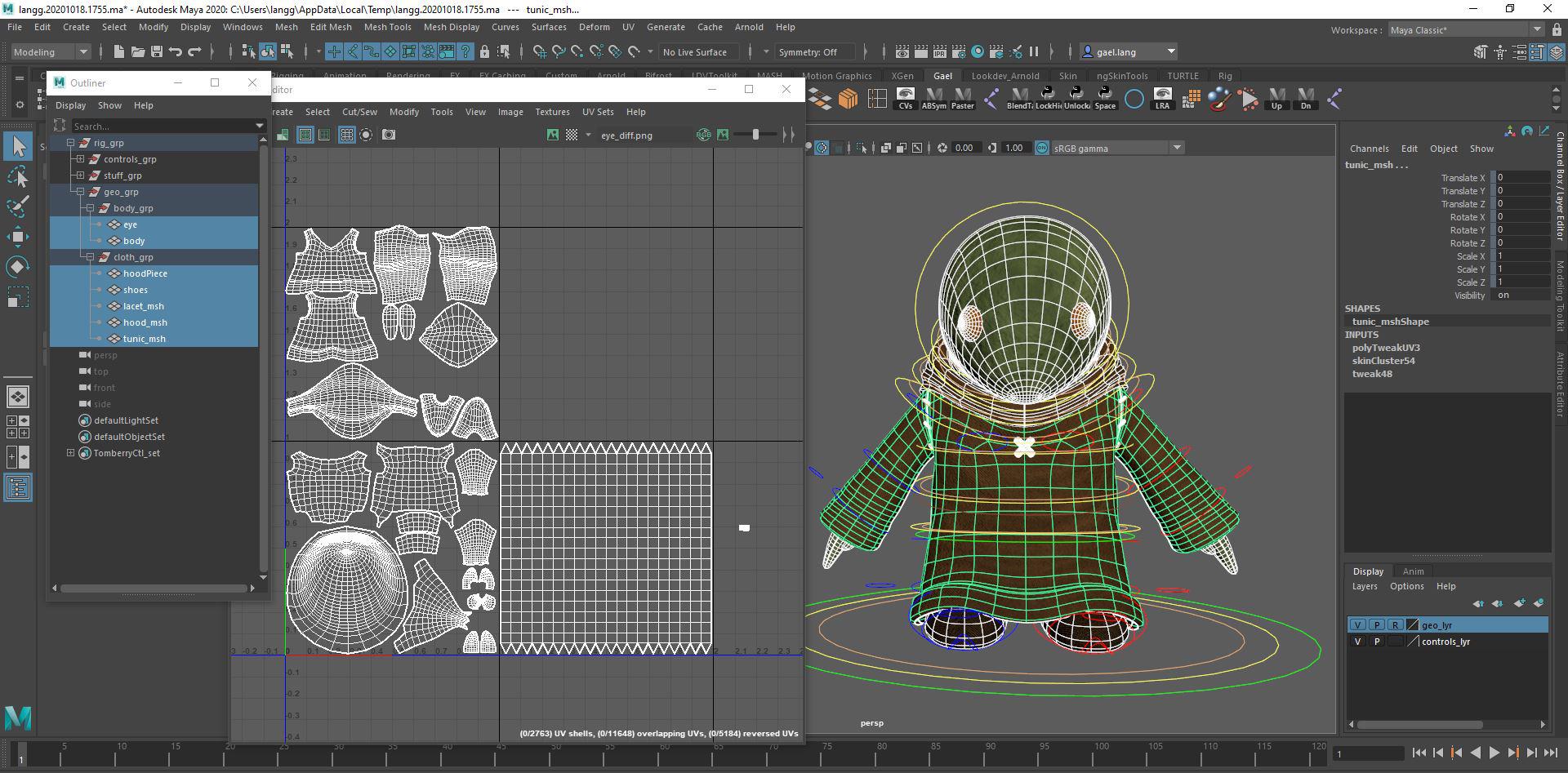The height and width of the screenshot is (773, 1568).
Task: Open the Mesh Tools menu
Action: (x=387, y=27)
